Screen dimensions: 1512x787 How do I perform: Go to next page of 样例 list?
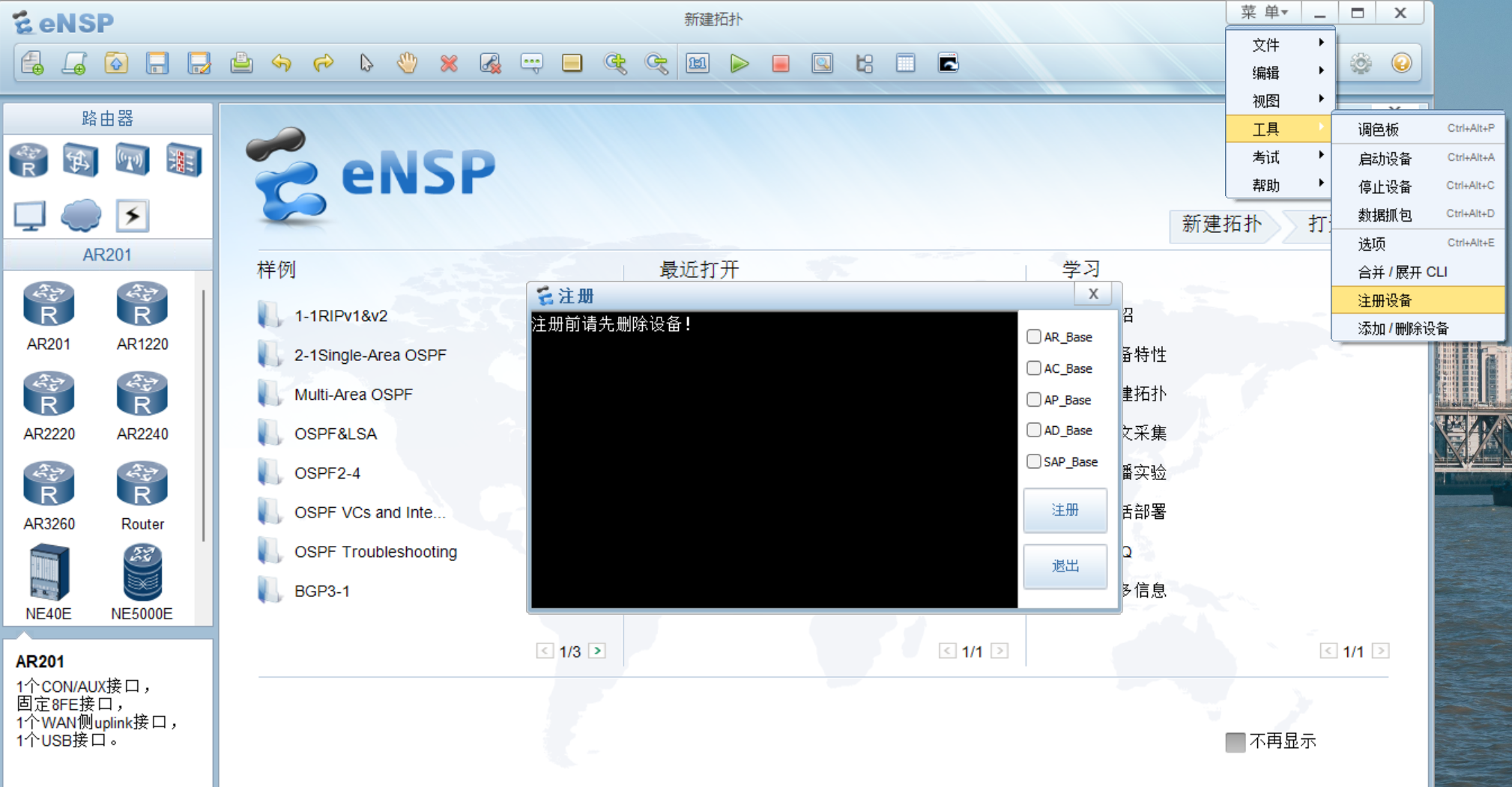[597, 651]
